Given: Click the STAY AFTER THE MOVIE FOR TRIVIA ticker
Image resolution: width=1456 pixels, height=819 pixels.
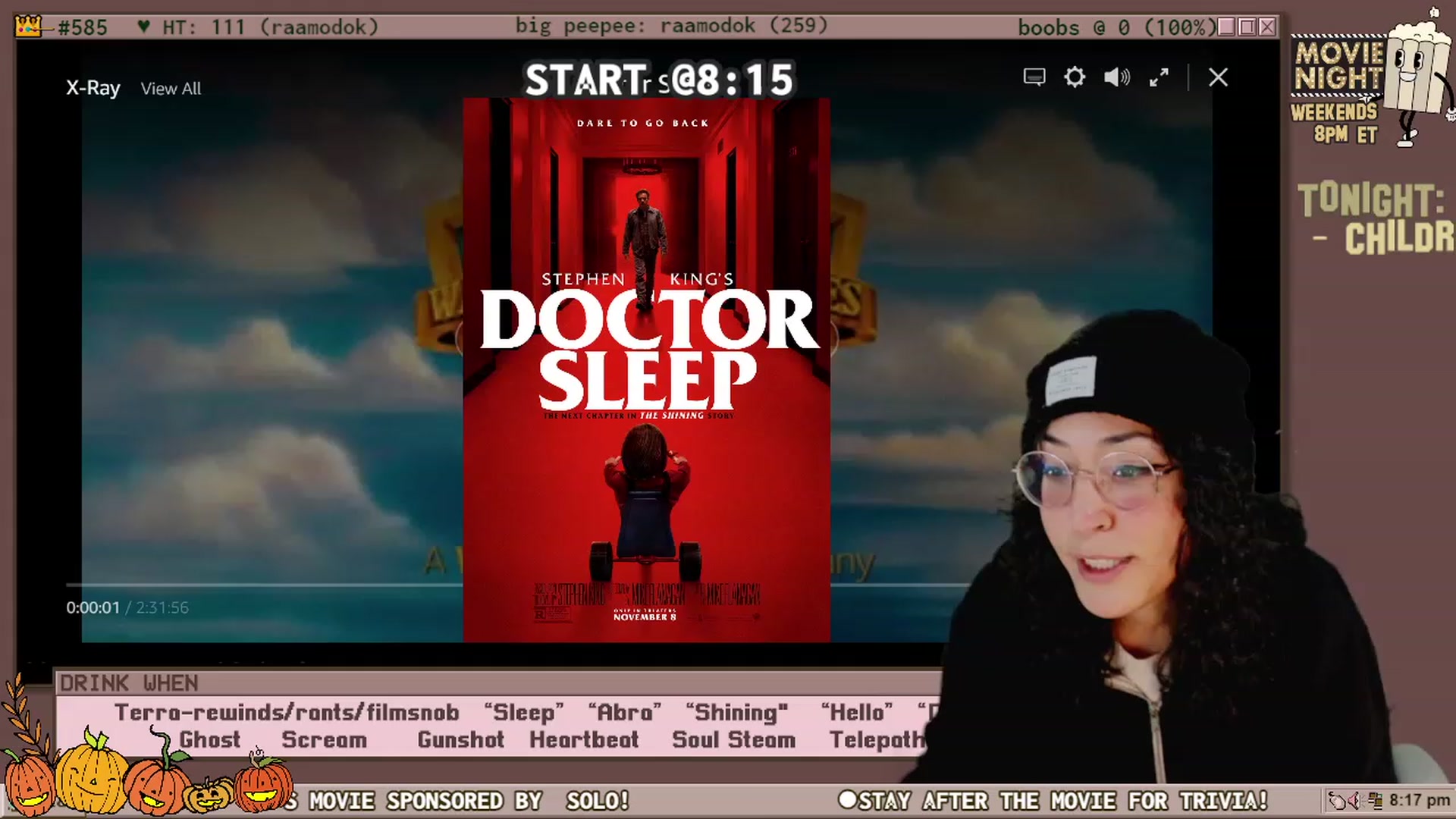Looking at the screenshot, I should [x=1054, y=801].
